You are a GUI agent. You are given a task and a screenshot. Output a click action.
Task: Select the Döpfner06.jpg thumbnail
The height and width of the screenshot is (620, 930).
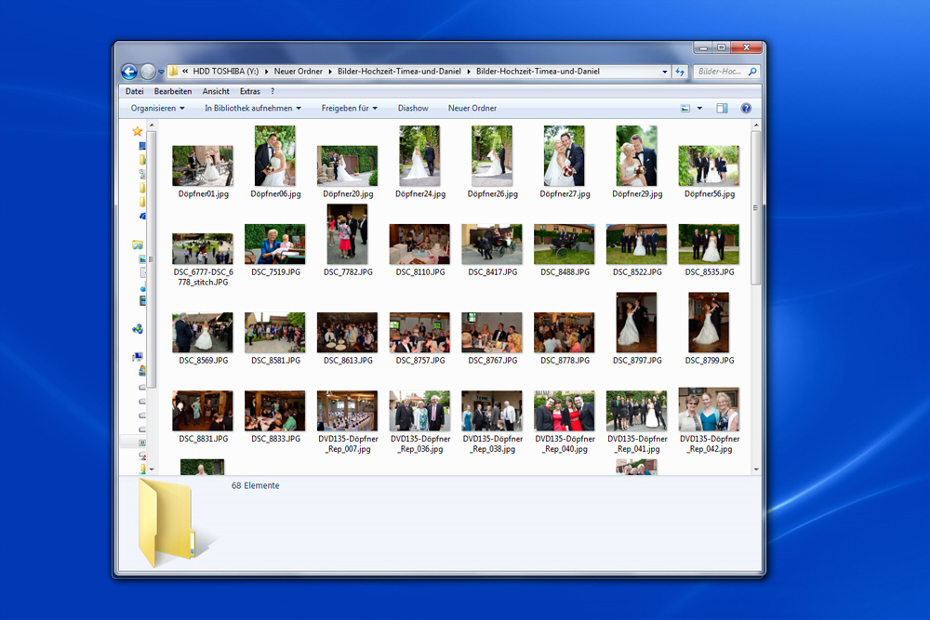pyautogui.click(x=275, y=156)
